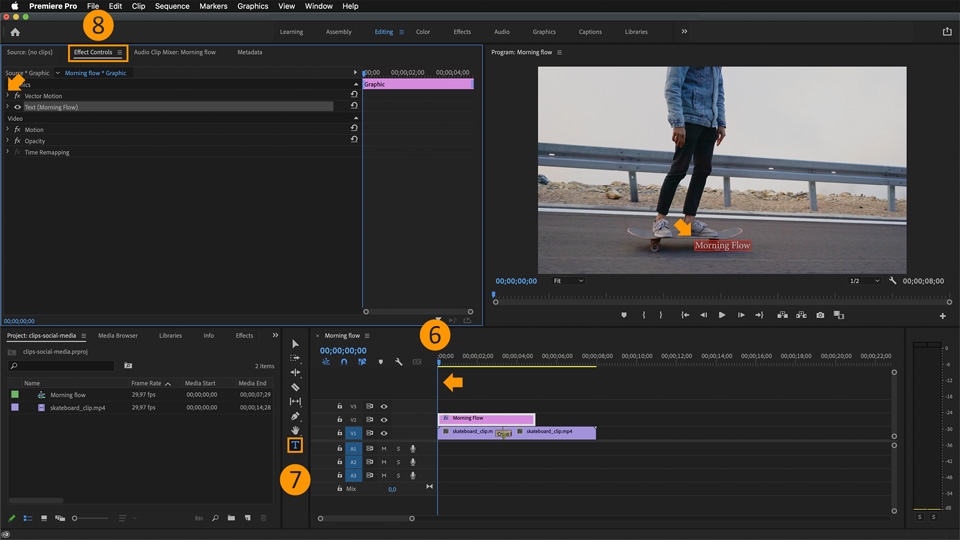Switch to the Captions workspace

[590, 32]
